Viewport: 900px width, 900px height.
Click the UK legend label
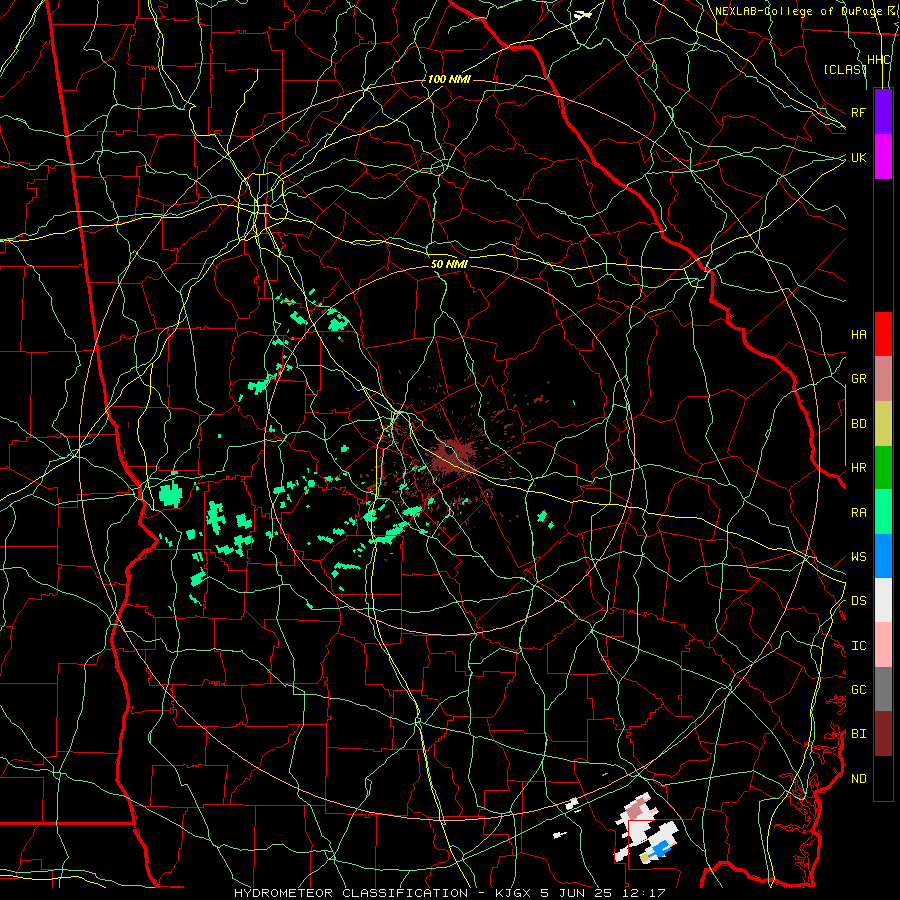pyautogui.click(x=859, y=157)
